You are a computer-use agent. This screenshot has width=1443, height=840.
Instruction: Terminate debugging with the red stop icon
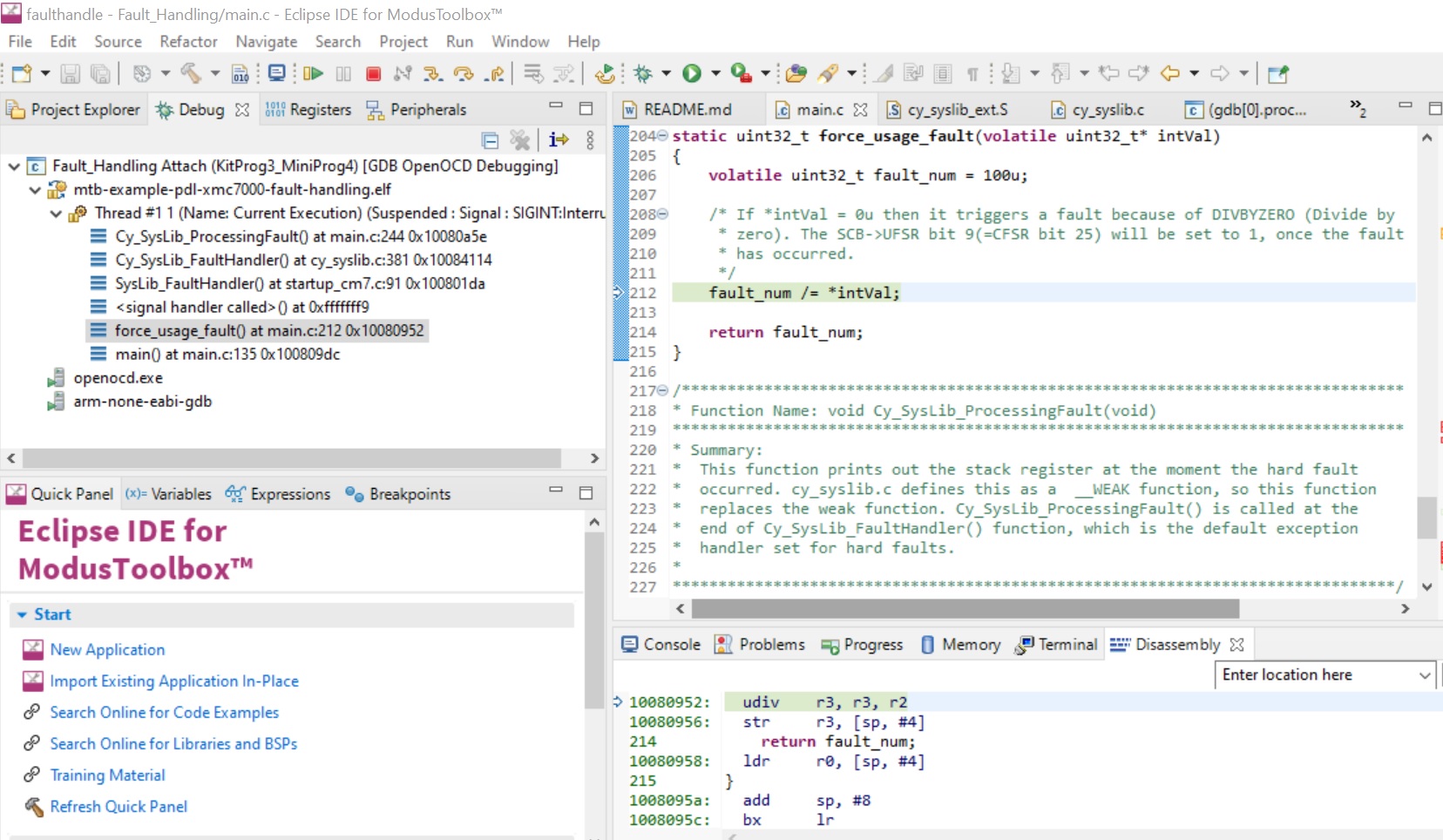373,74
